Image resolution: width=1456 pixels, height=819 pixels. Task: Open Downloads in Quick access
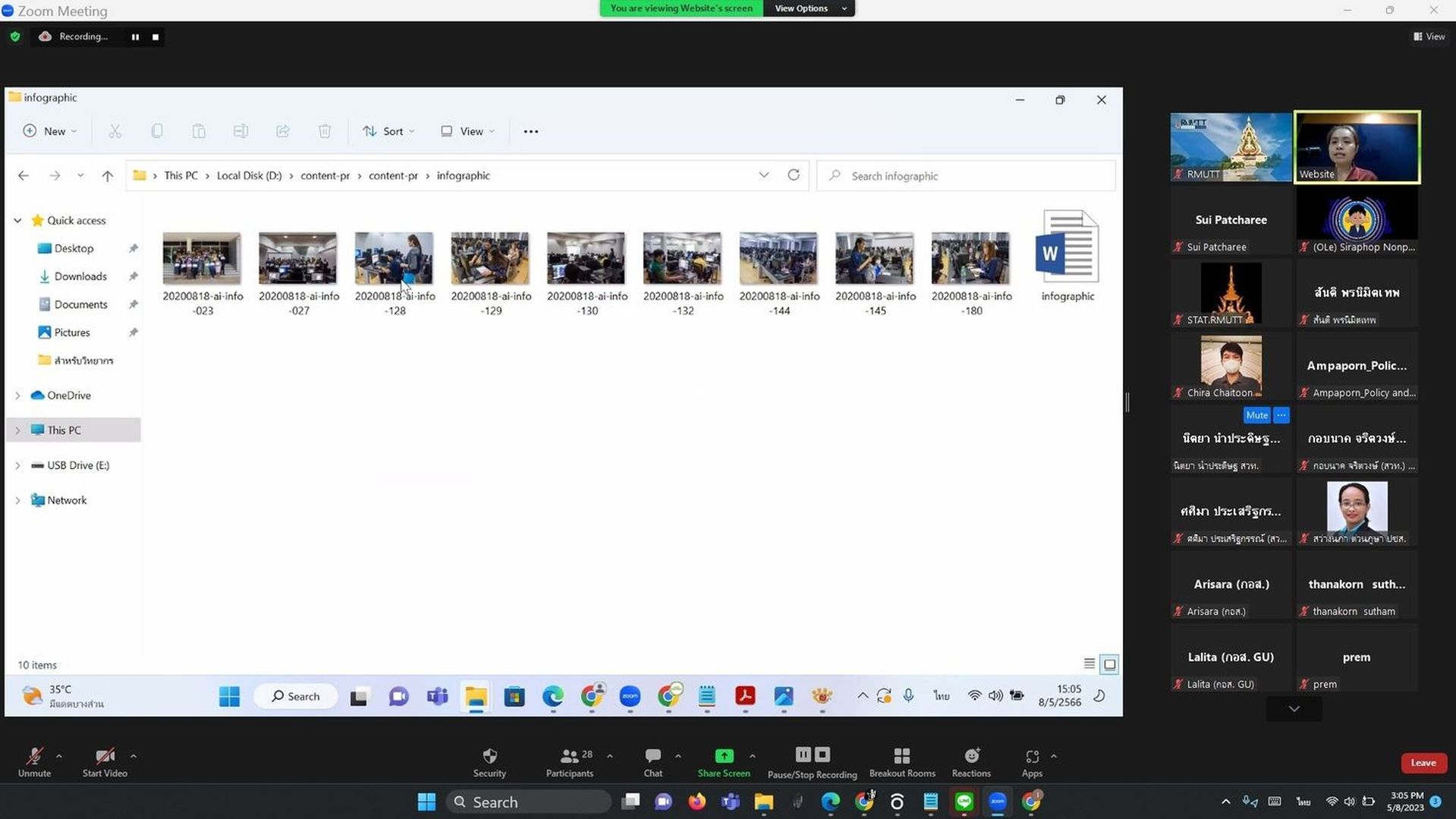coord(80,276)
